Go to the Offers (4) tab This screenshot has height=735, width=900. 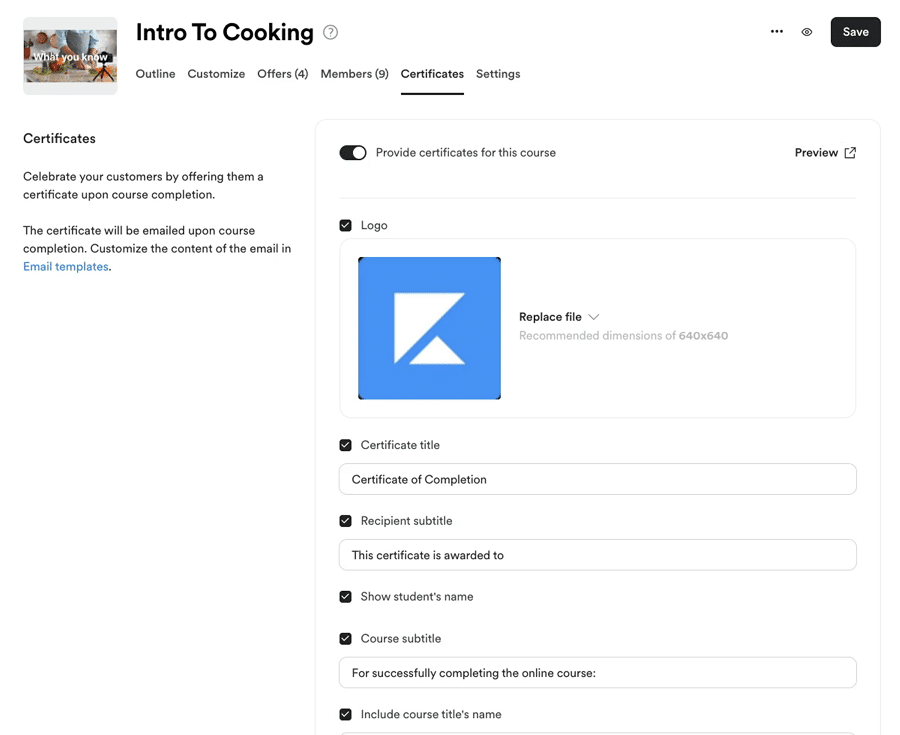pyautogui.click(x=282, y=74)
